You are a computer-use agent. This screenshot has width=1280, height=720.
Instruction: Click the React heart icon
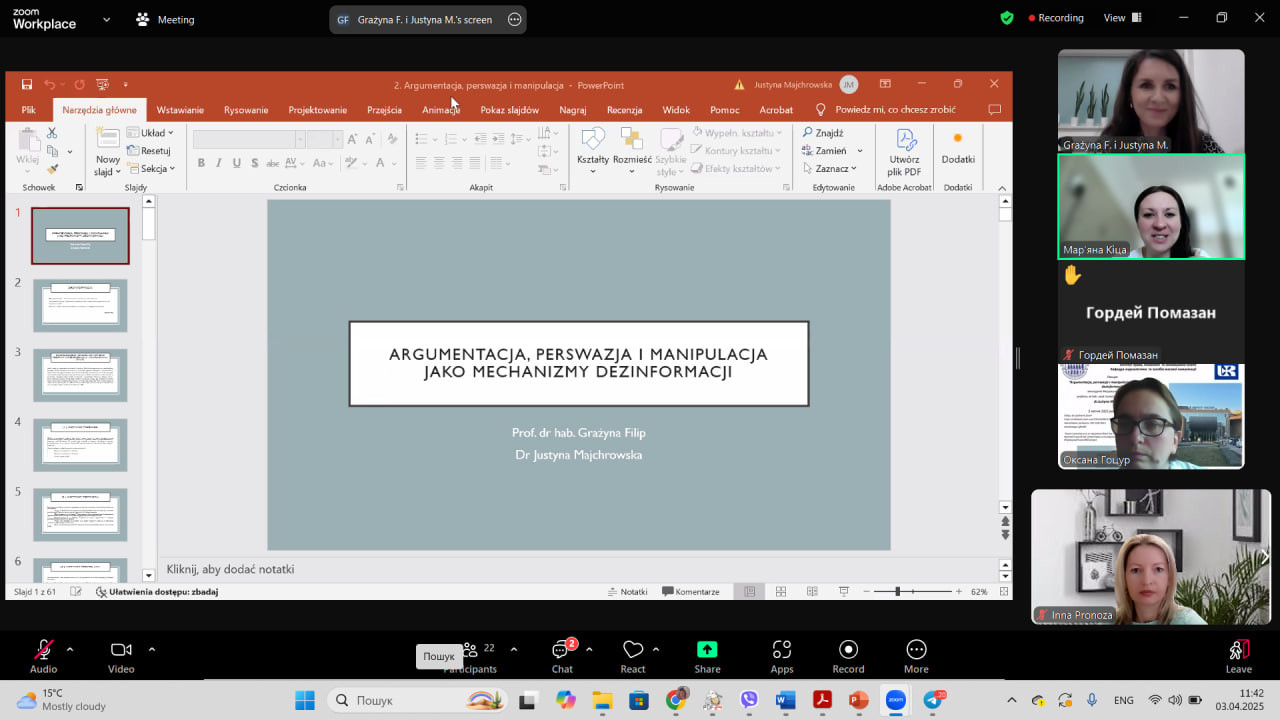[x=632, y=651]
